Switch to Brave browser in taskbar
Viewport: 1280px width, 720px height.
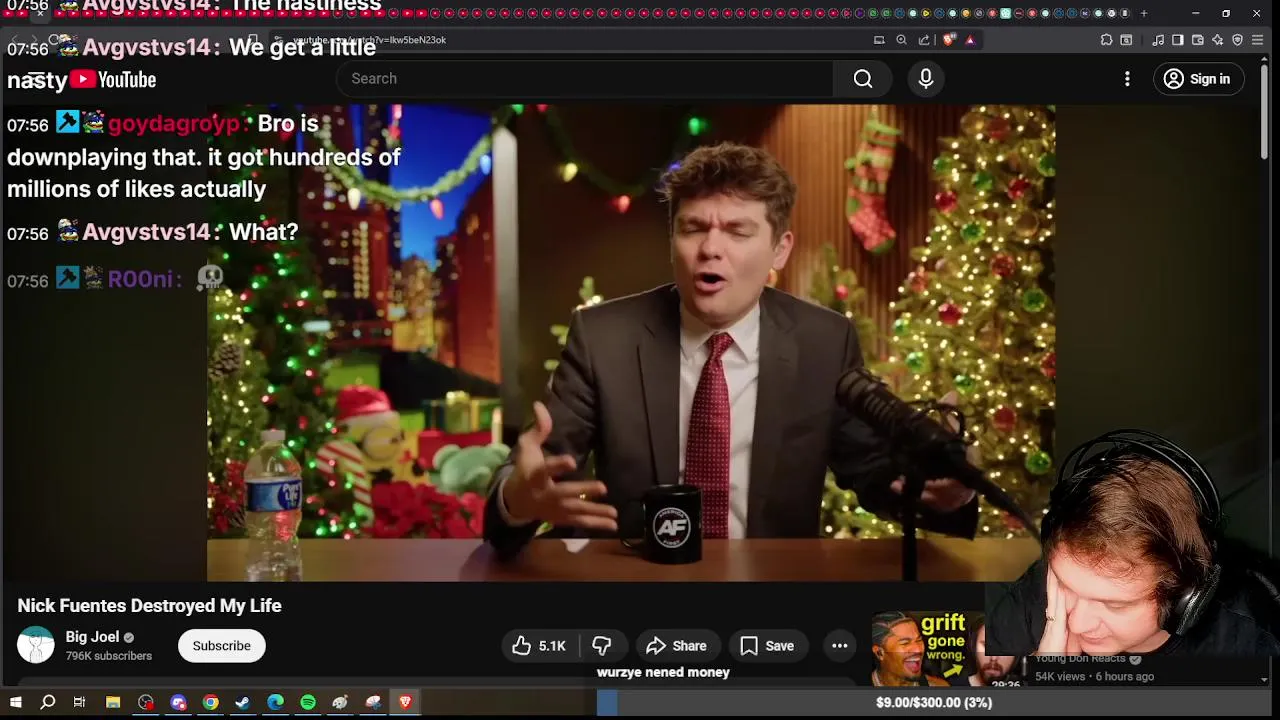click(405, 703)
